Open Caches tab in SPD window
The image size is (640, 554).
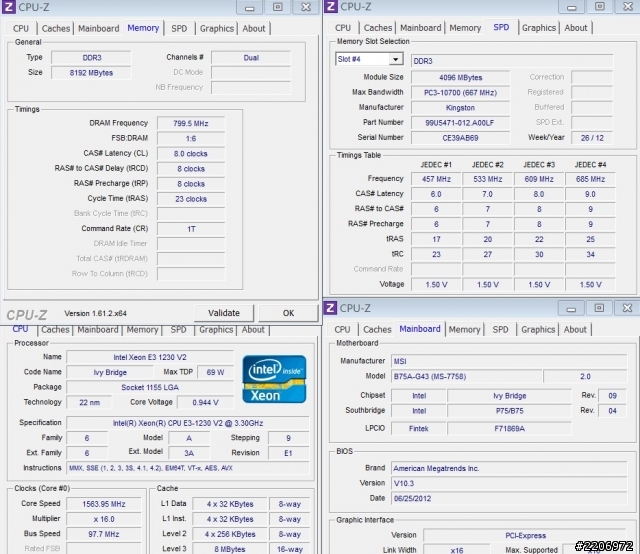pos(378,28)
